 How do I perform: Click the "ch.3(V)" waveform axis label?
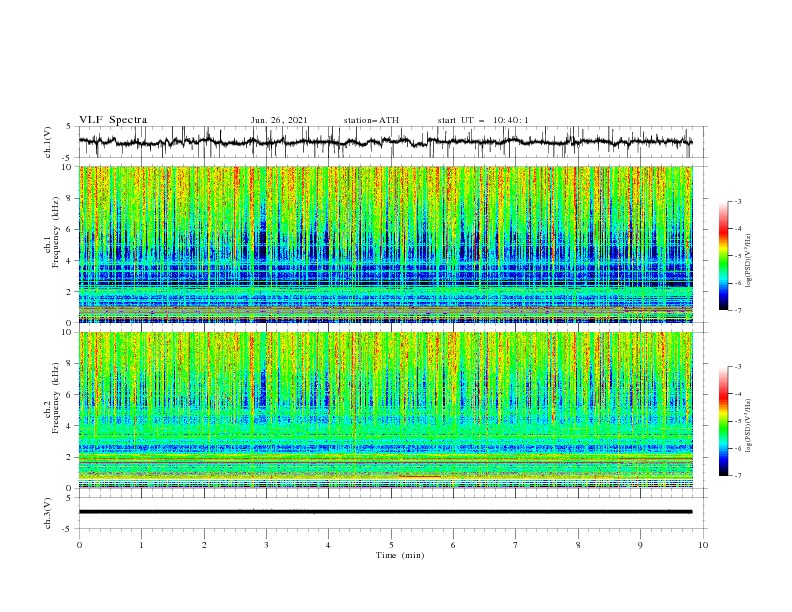(47, 513)
